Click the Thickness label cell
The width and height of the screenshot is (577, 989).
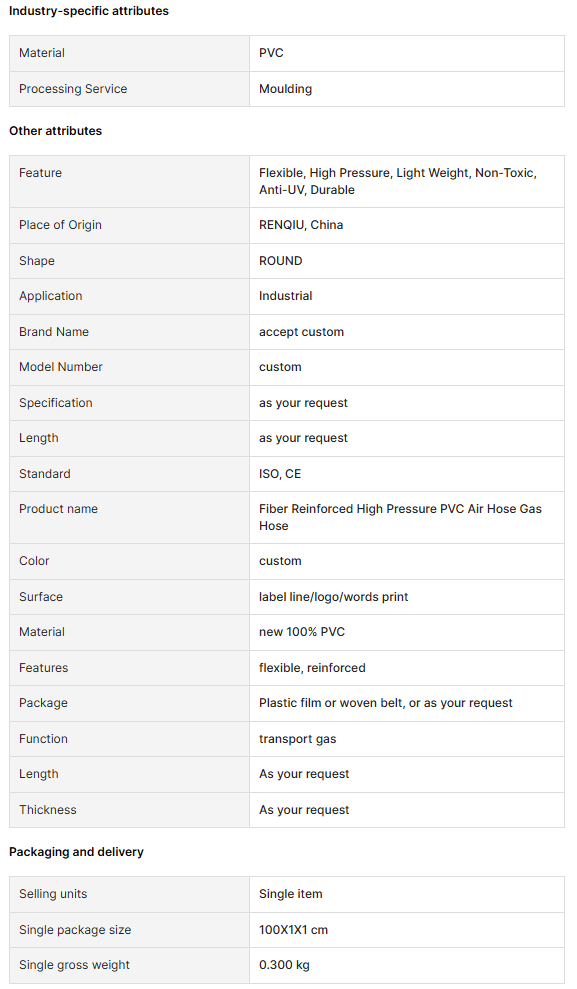tap(129, 810)
